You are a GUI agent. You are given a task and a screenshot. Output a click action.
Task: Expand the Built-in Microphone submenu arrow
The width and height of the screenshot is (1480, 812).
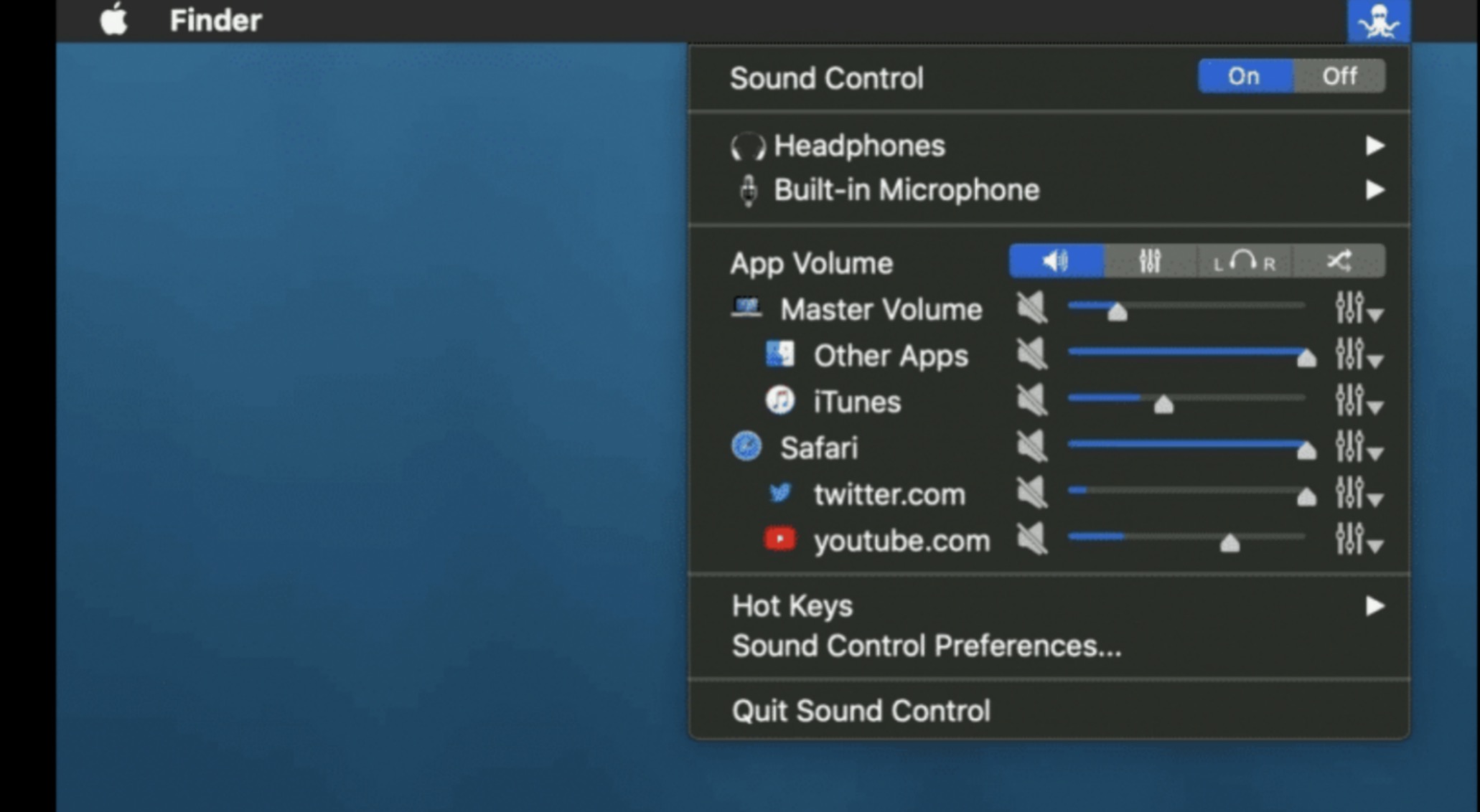click(x=1374, y=191)
